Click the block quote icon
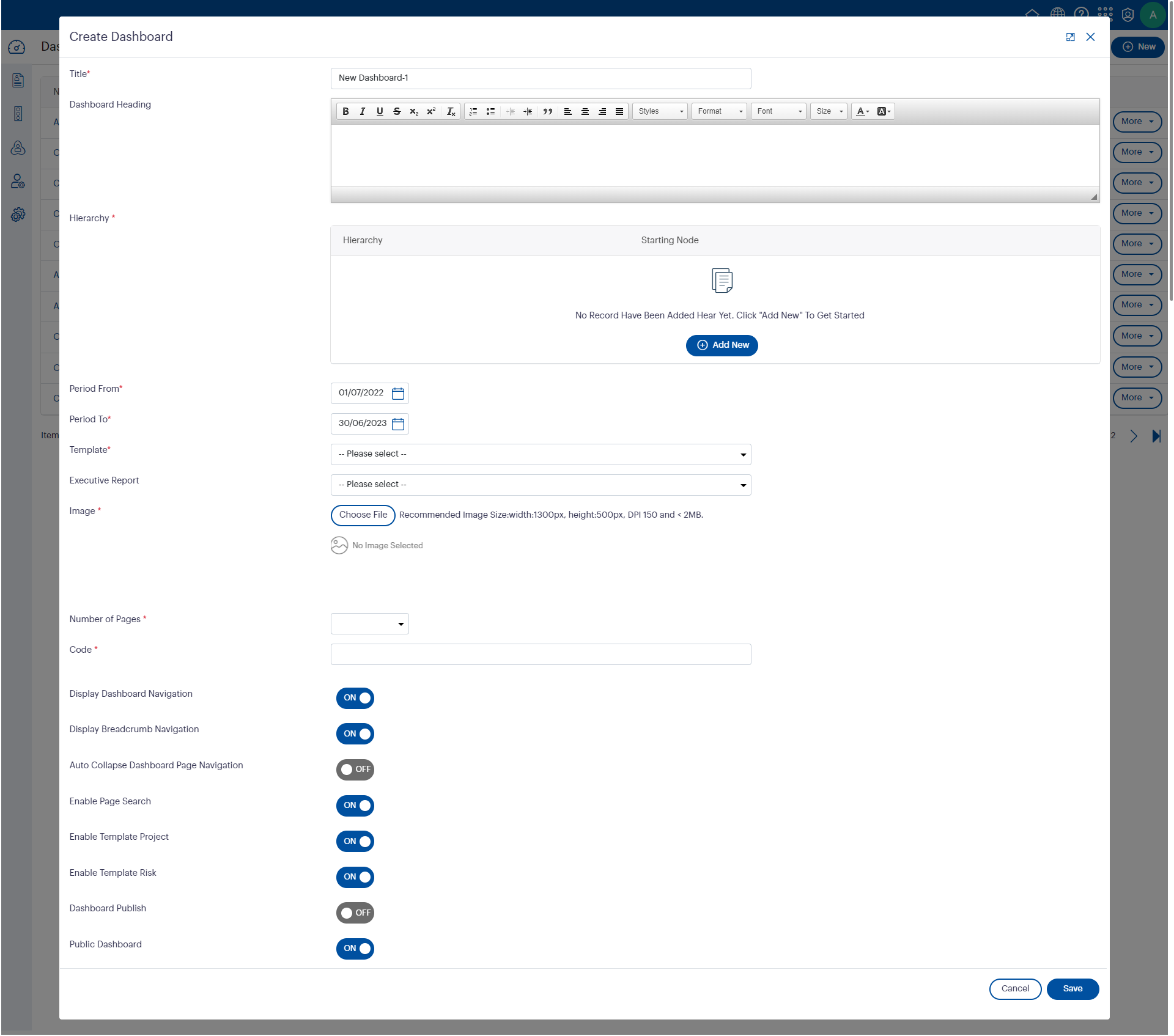 [x=547, y=111]
